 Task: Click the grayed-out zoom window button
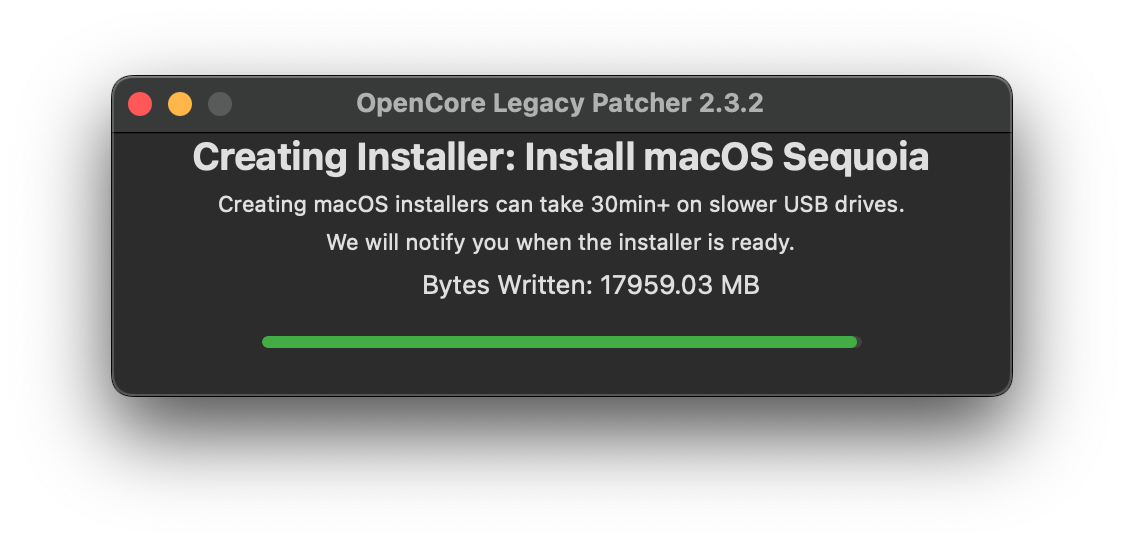click(220, 104)
